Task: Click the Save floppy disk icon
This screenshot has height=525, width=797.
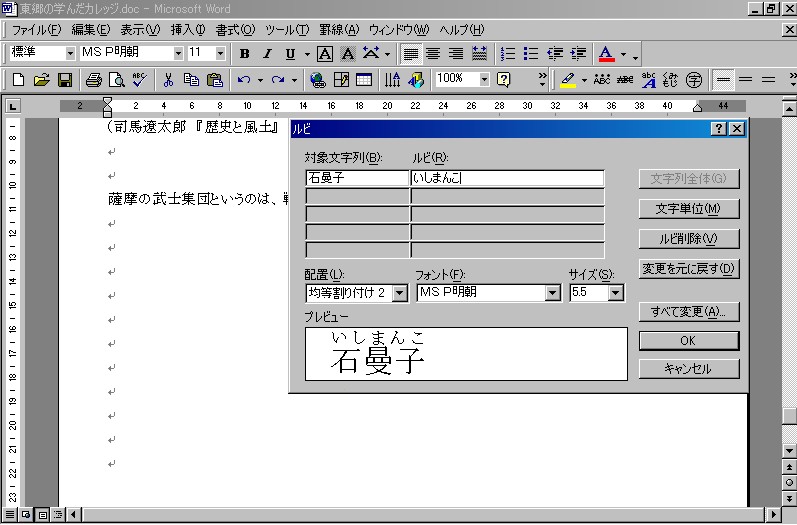Action: coord(64,80)
